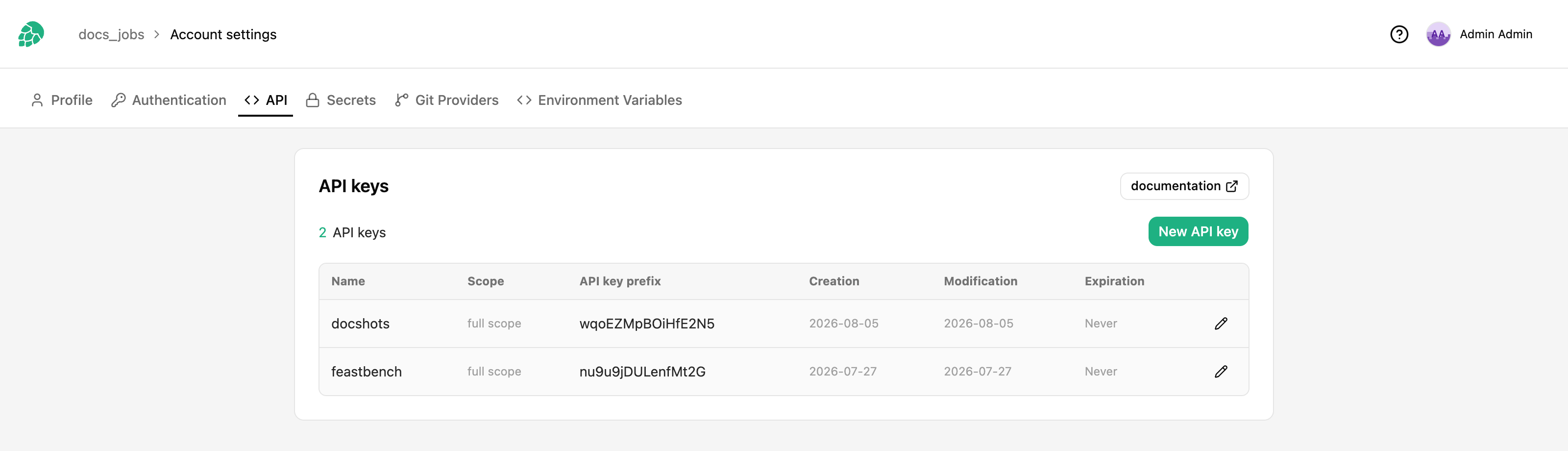
Task: Select the feastbench key name
Action: pos(366,371)
